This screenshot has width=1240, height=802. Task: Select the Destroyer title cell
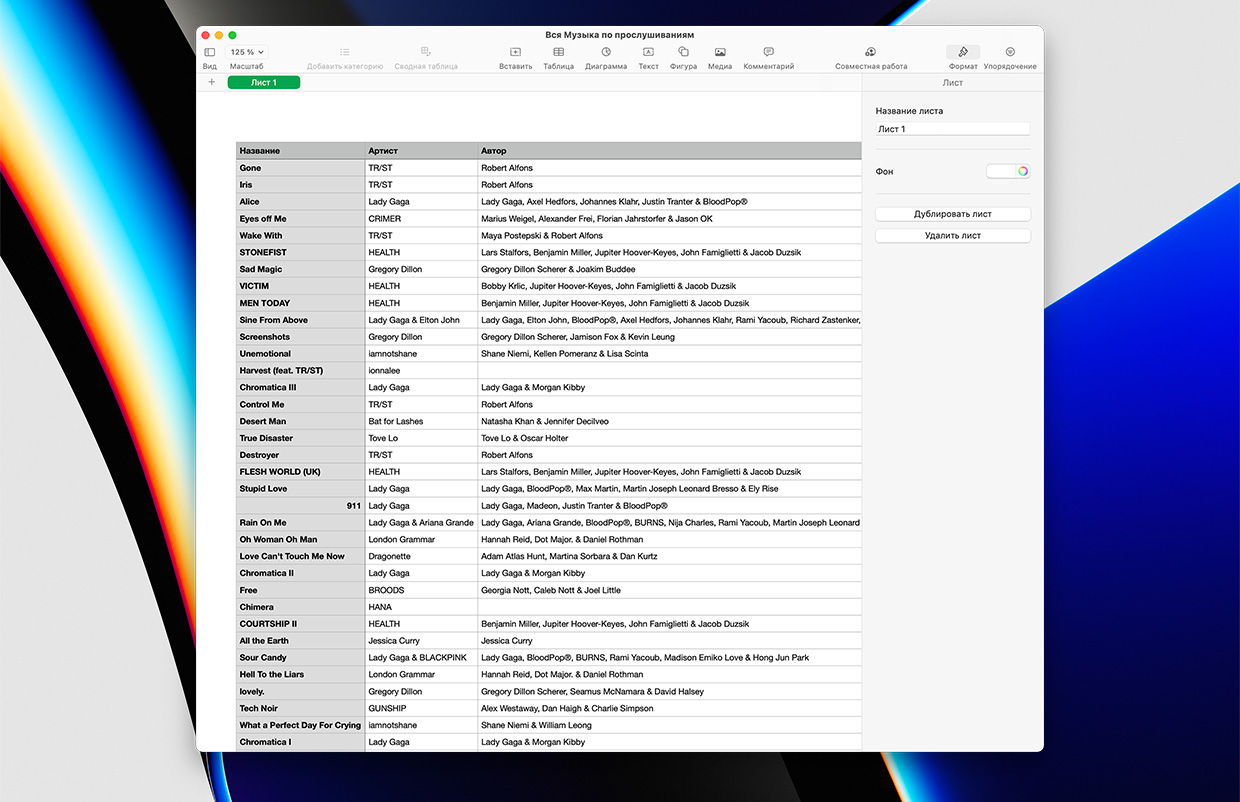point(300,455)
